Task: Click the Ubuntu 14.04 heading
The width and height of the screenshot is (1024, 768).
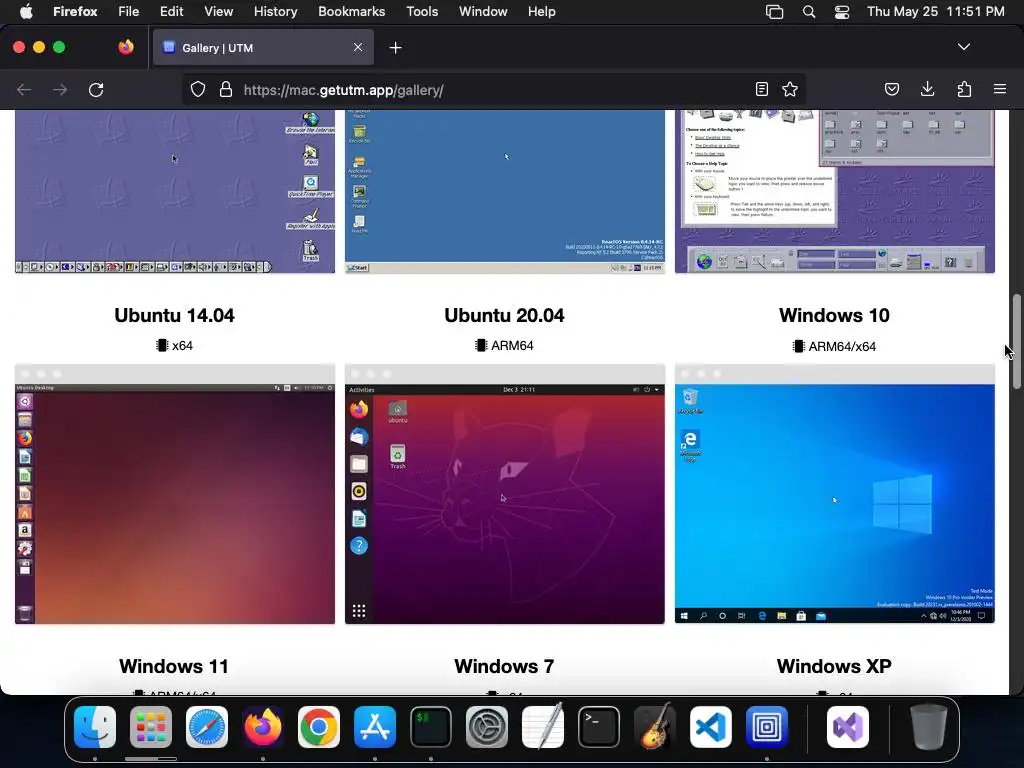Action: [174, 315]
